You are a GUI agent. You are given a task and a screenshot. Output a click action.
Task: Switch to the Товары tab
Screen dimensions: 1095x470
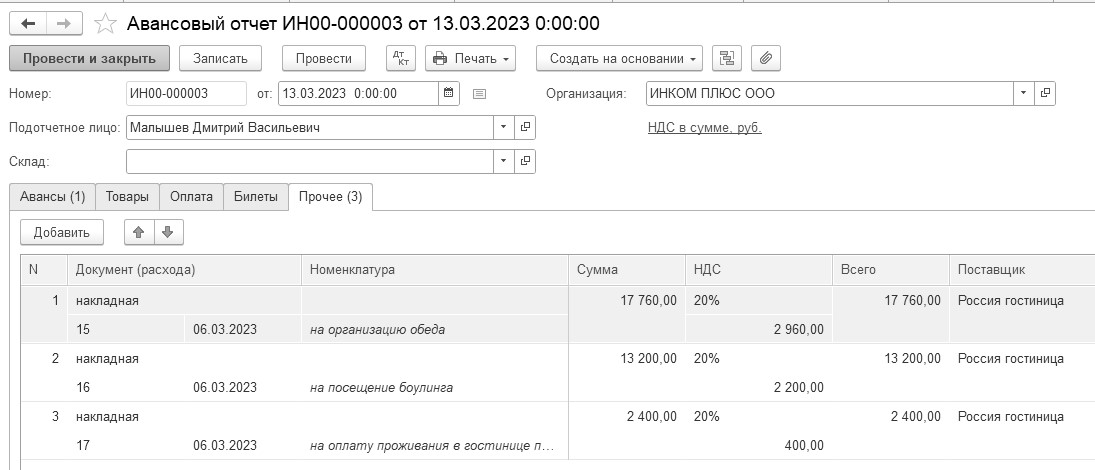pyautogui.click(x=128, y=197)
